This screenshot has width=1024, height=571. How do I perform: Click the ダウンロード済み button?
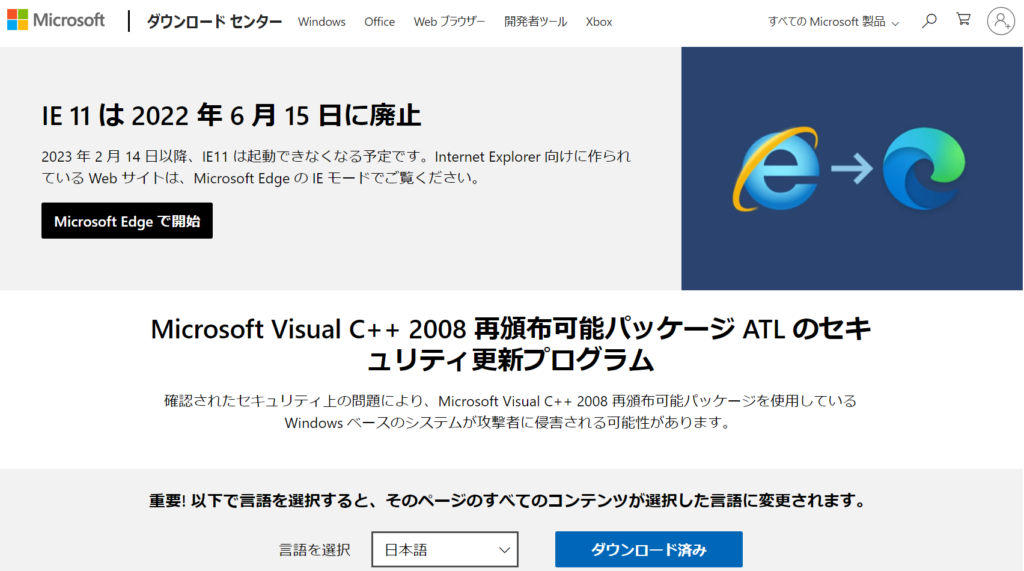pyautogui.click(x=648, y=549)
